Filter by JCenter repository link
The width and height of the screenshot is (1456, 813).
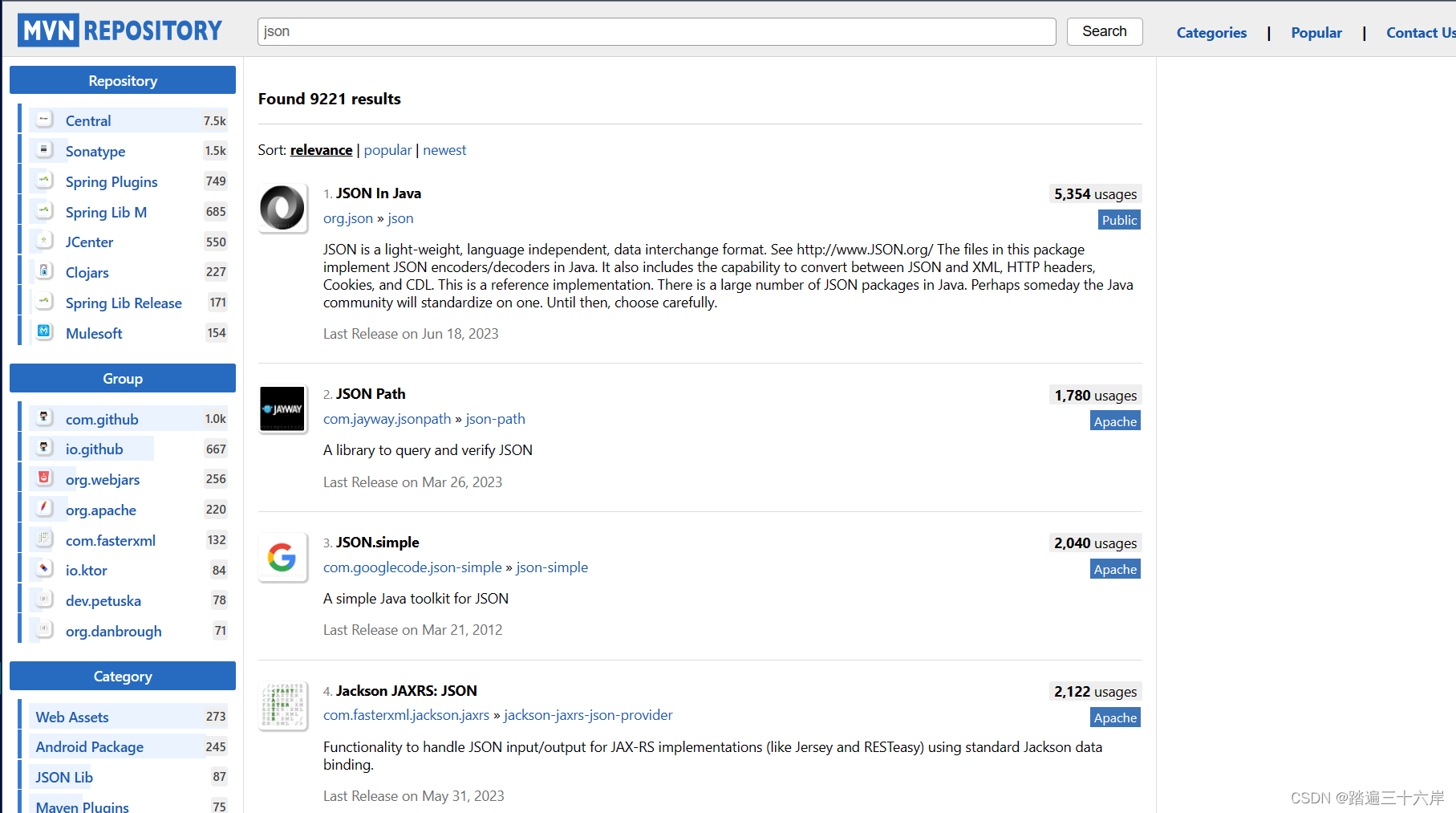pos(89,242)
